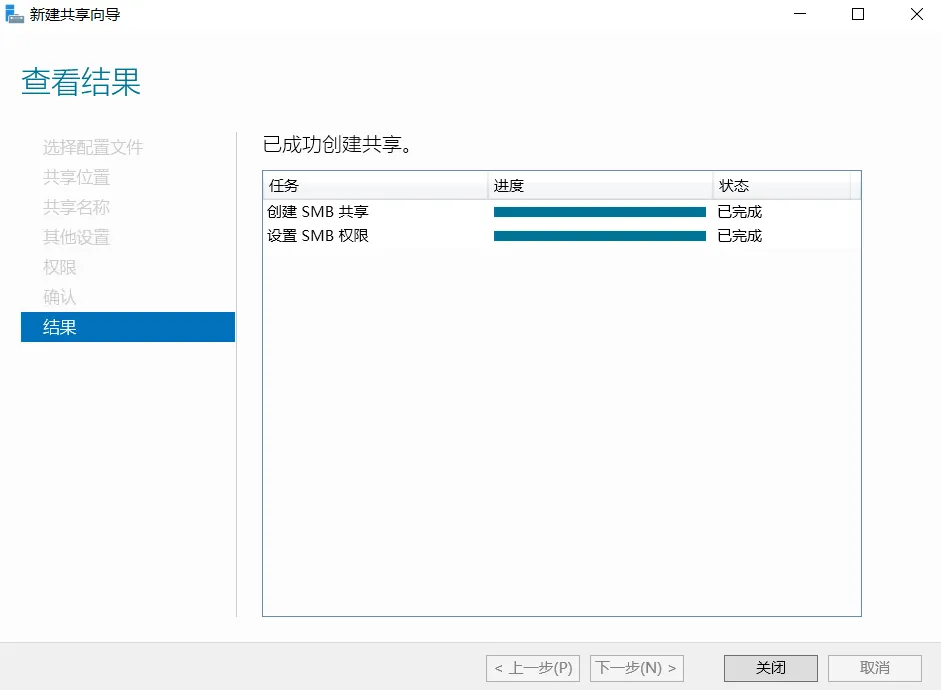Click the 状态 column header
This screenshot has height=690, width=941.
coord(780,186)
